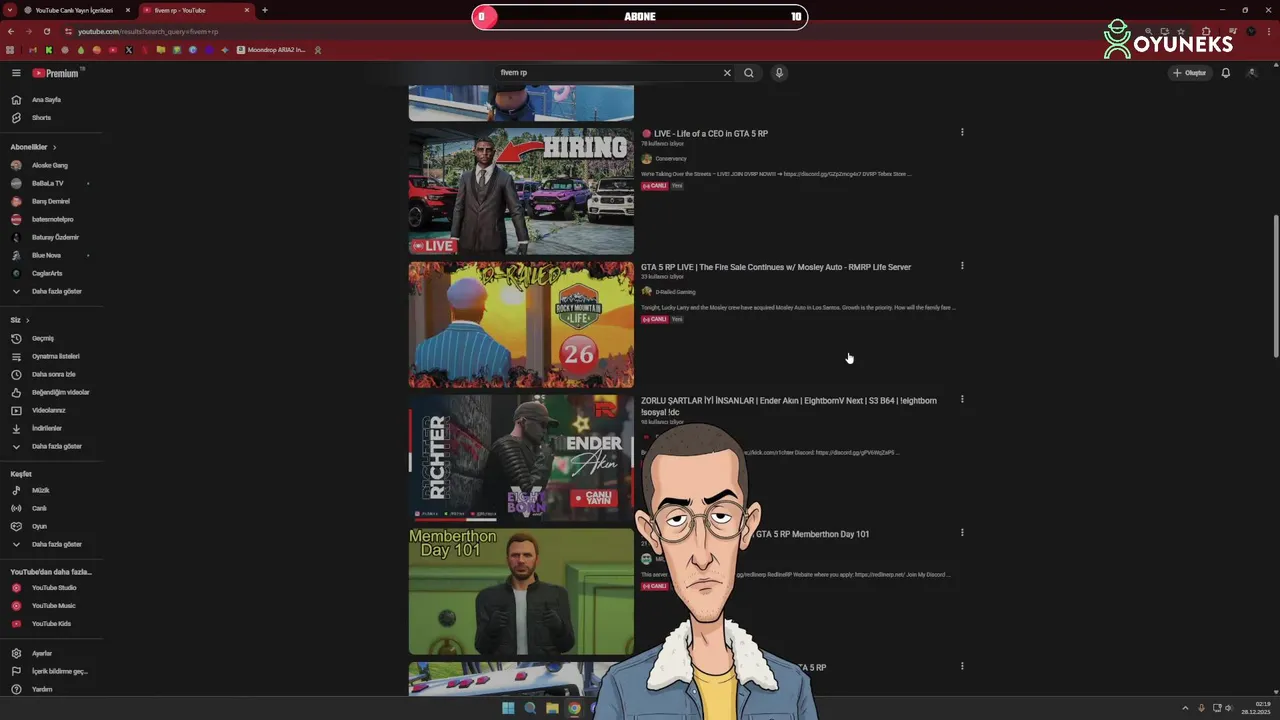The image size is (1280, 720).
Task: Open Blue Nova channel
Action: tap(46, 255)
